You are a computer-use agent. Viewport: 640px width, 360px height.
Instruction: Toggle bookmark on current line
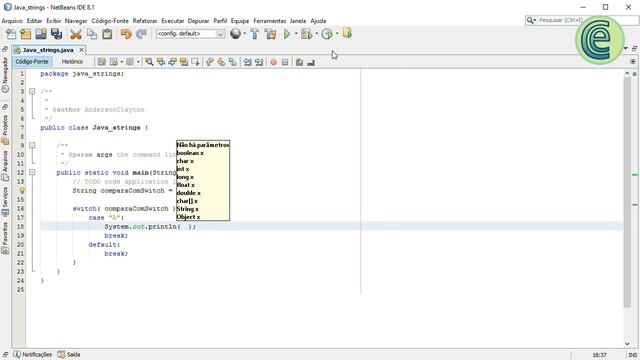click(x=233, y=62)
